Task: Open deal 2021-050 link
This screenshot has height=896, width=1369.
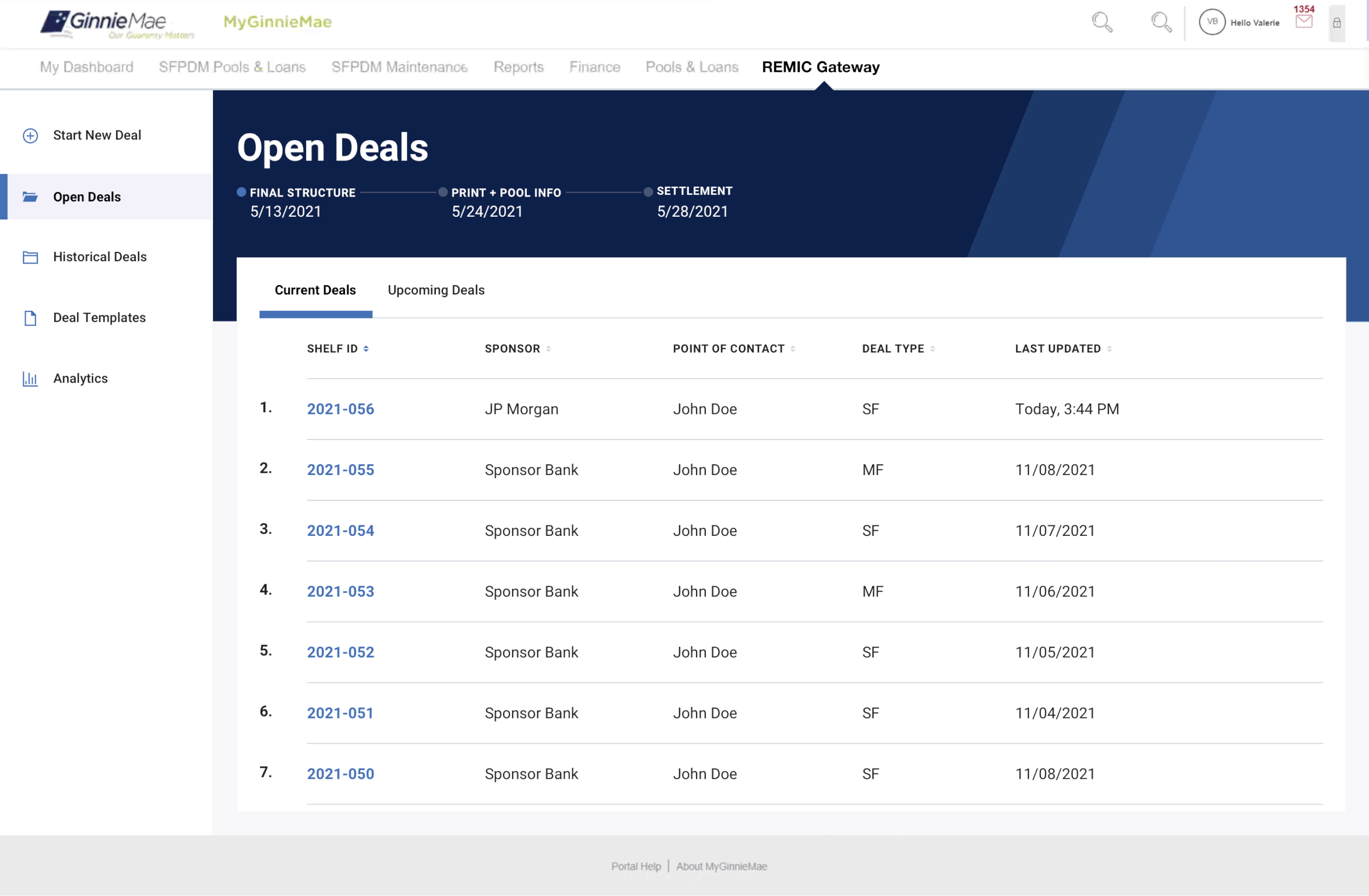Action: point(341,774)
